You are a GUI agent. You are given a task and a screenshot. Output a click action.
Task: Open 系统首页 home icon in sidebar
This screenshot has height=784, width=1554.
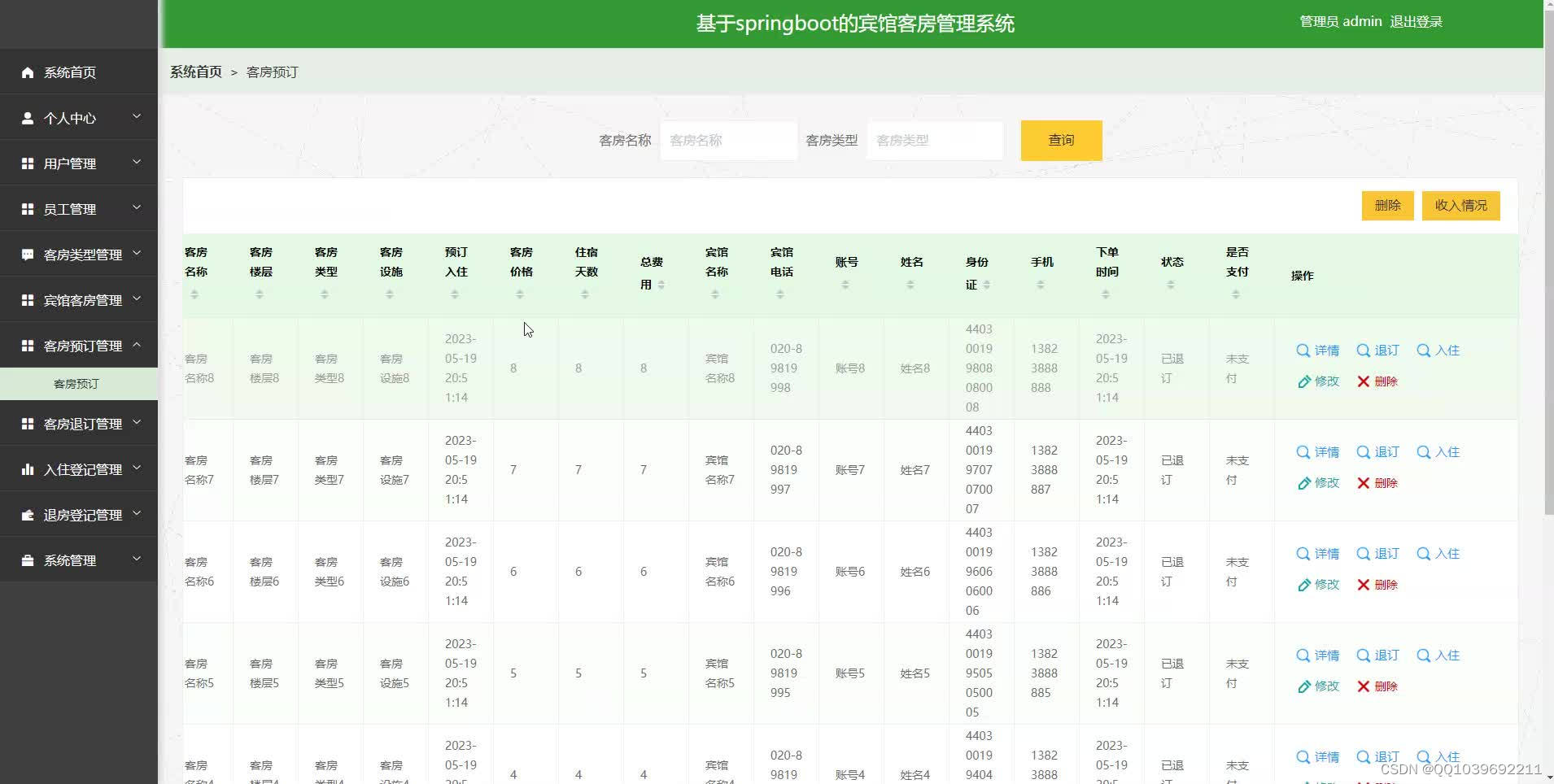27,72
